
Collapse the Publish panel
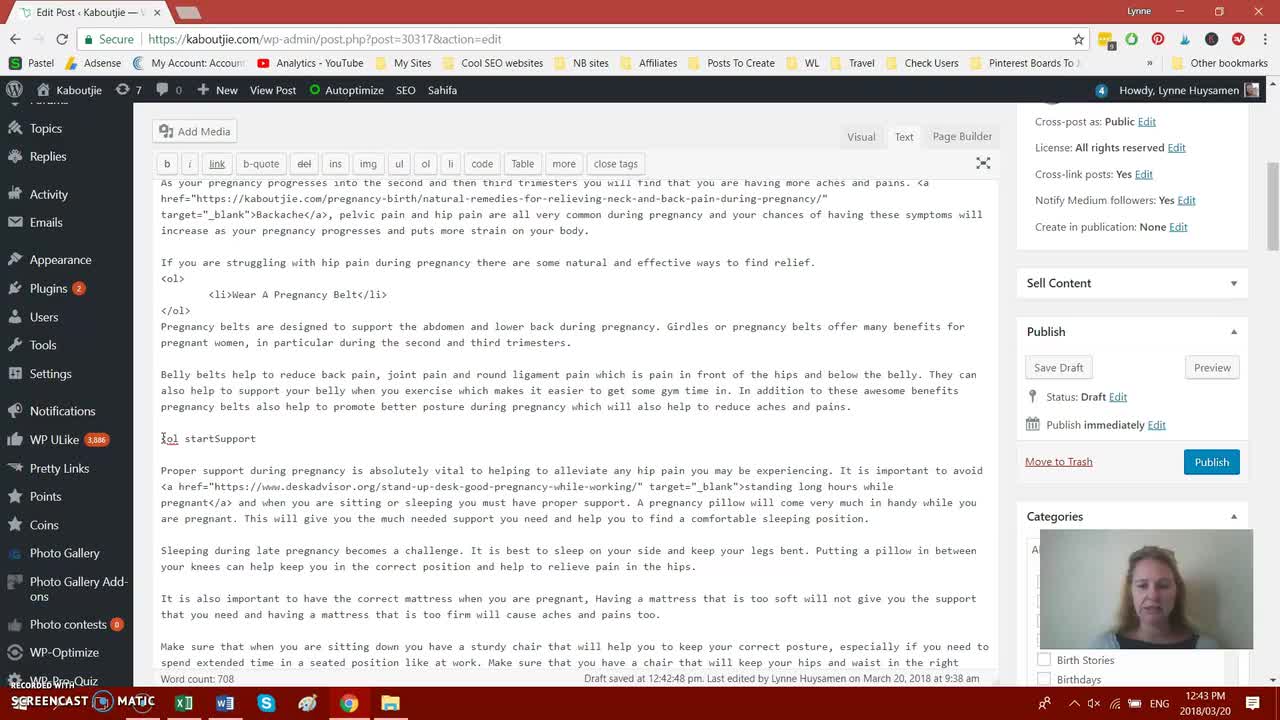[x=1234, y=331]
